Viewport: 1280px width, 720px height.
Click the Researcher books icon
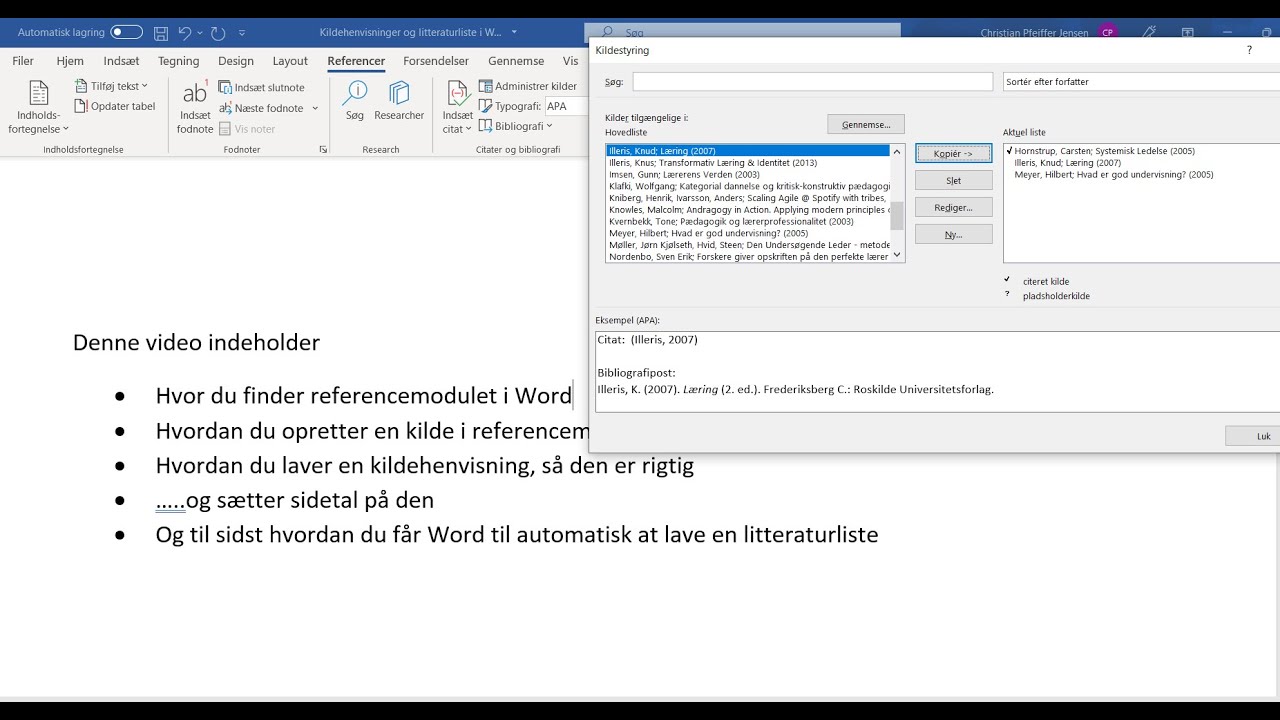pos(399,93)
